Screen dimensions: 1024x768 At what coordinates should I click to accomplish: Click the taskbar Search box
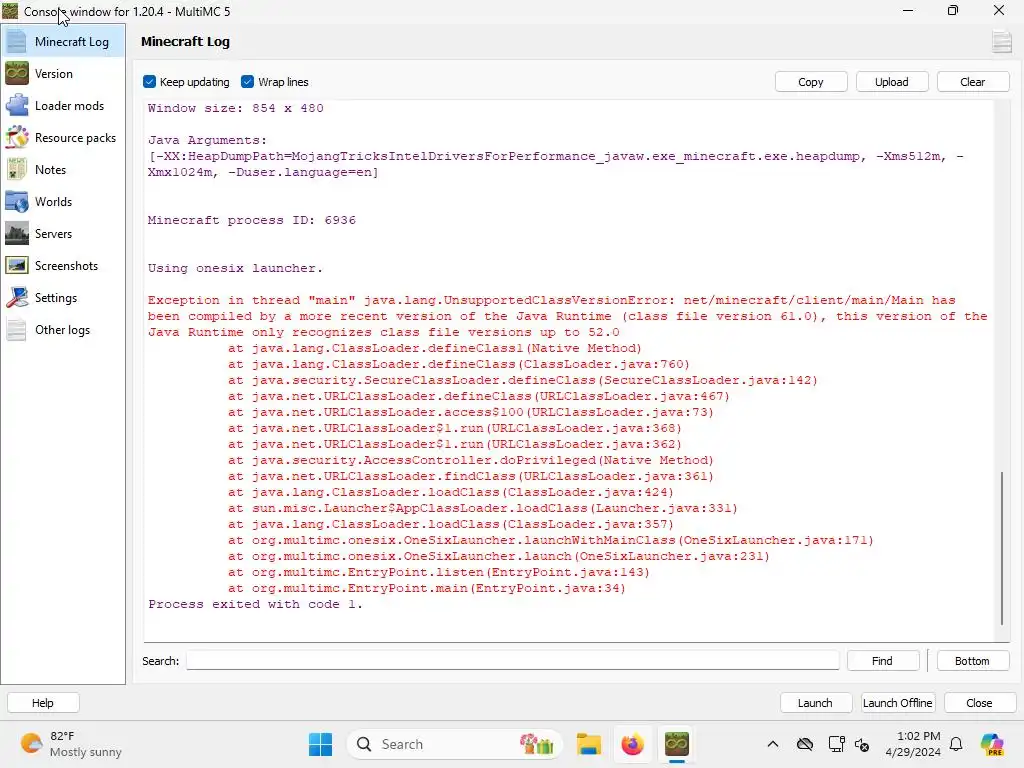[455, 744]
